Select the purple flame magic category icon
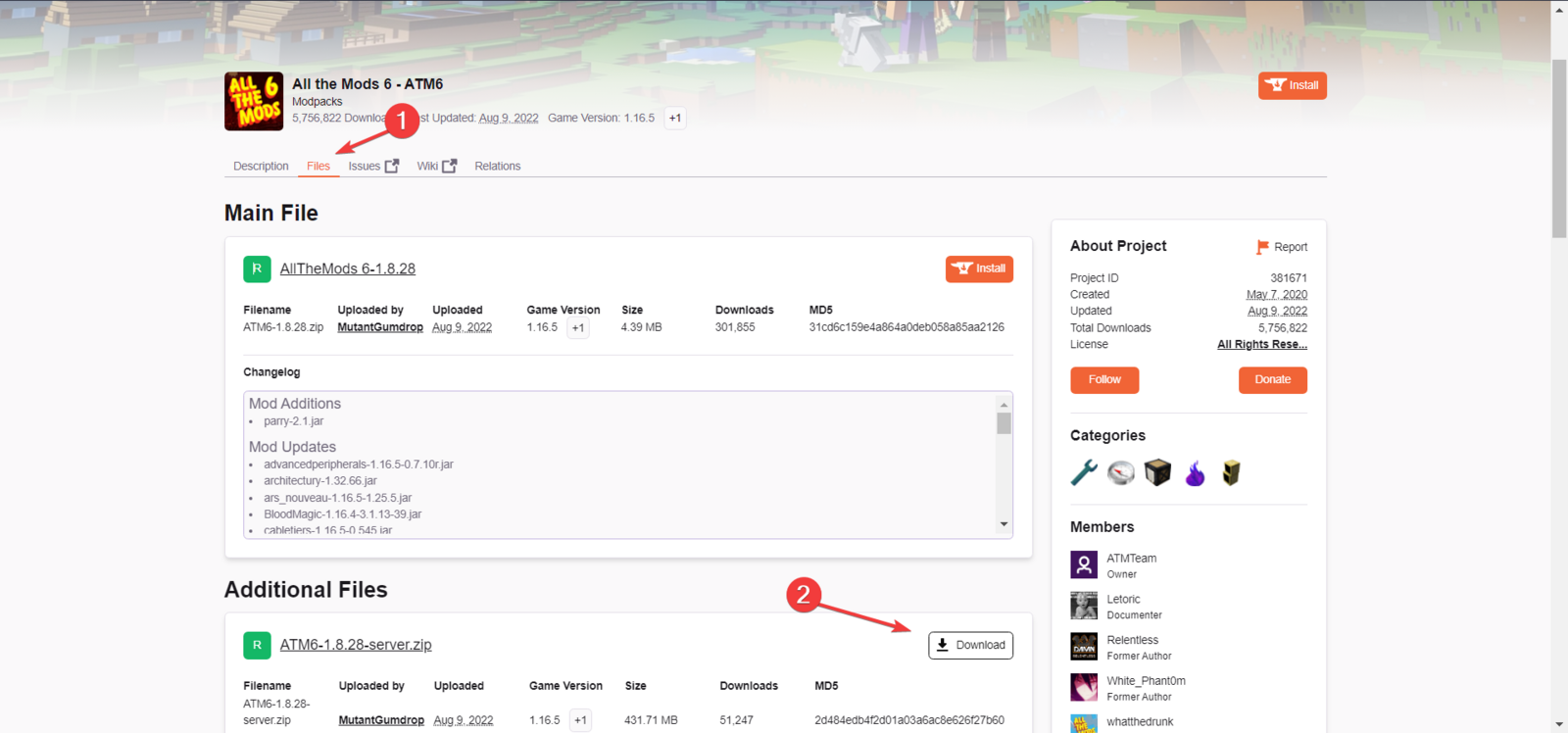The height and width of the screenshot is (733, 1568). (x=1195, y=473)
